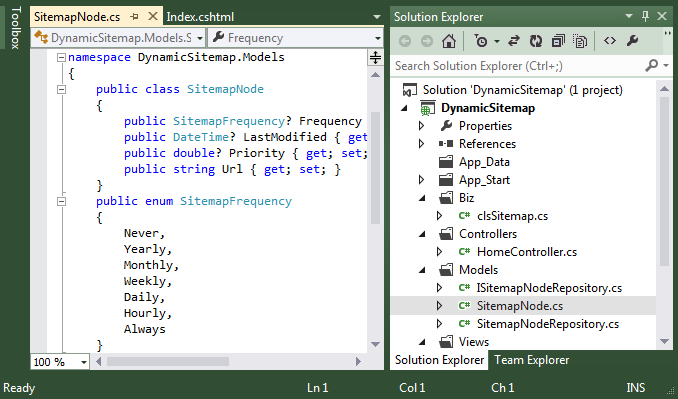Select ISitemapNodeRepository.cs file
678x399 pixels.
click(x=549, y=288)
